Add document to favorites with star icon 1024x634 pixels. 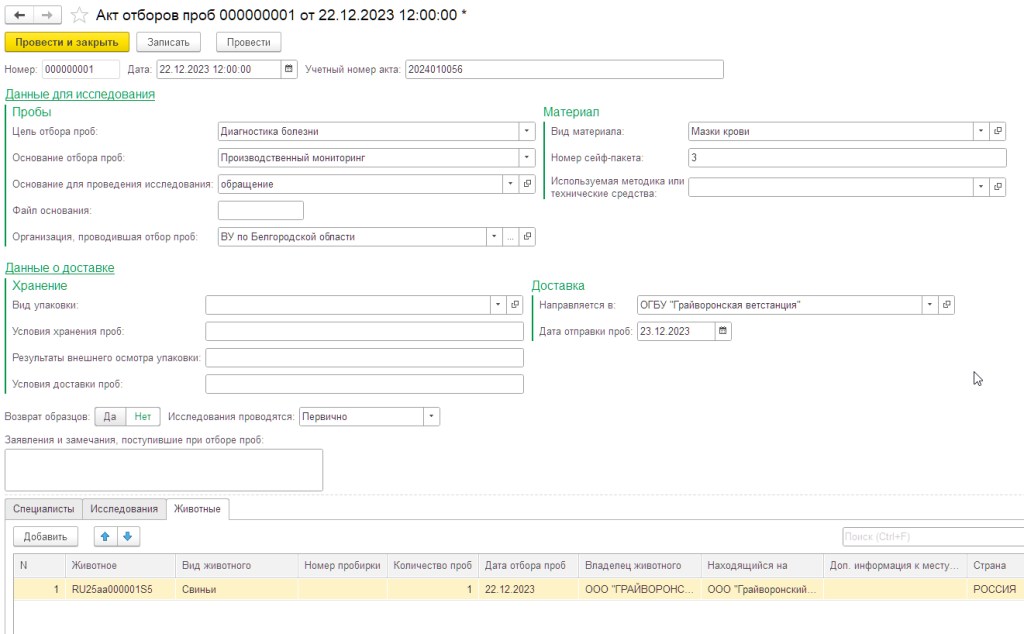click(79, 16)
